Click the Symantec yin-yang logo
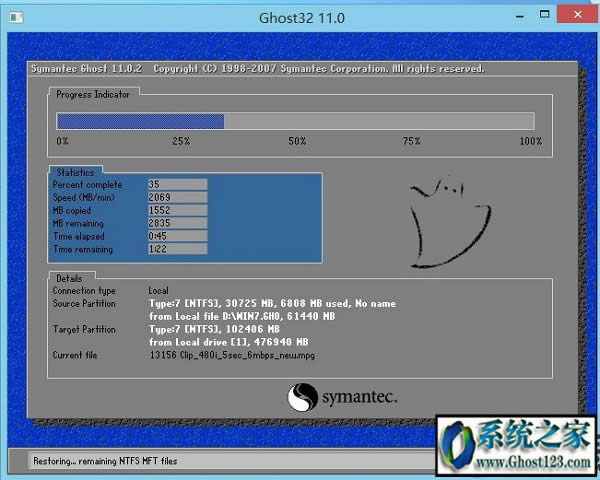 click(303, 398)
